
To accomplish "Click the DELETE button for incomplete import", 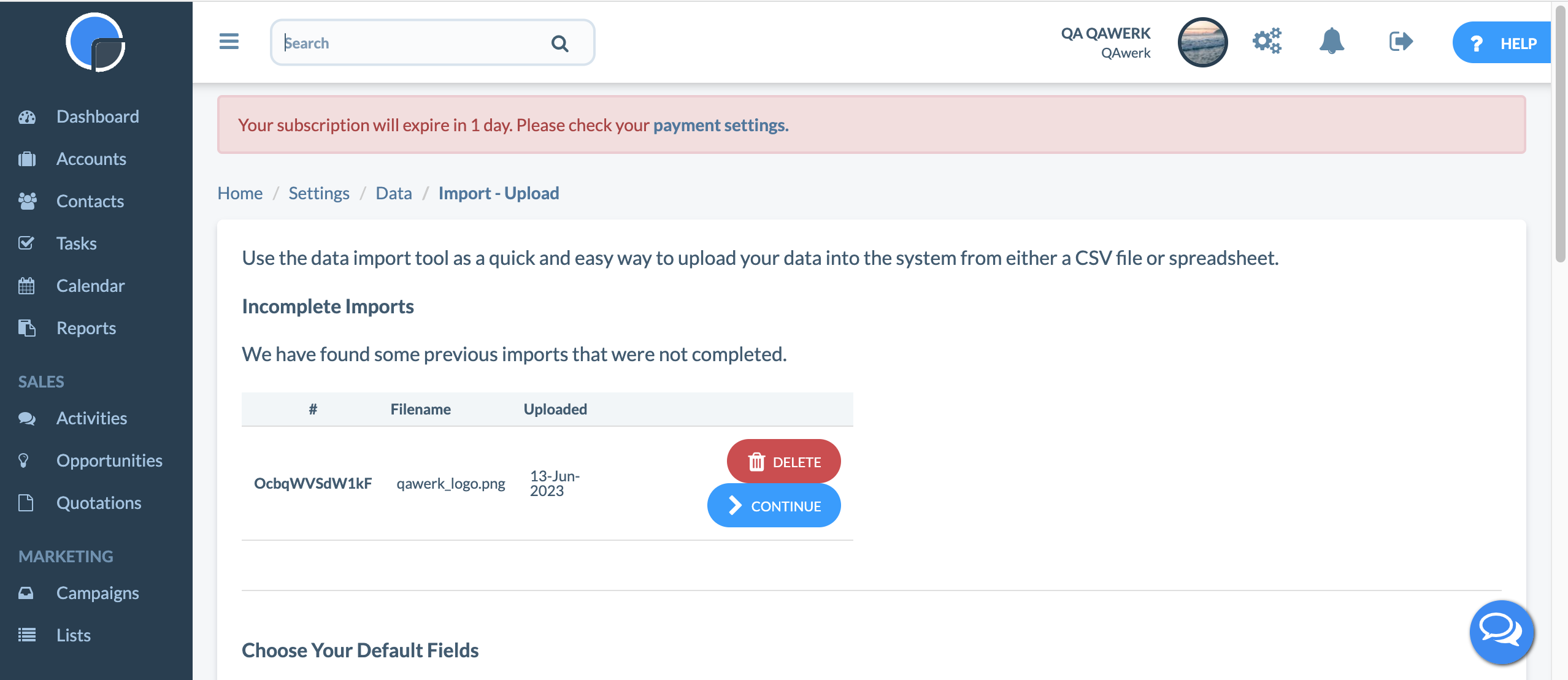I will tap(783, 461).
